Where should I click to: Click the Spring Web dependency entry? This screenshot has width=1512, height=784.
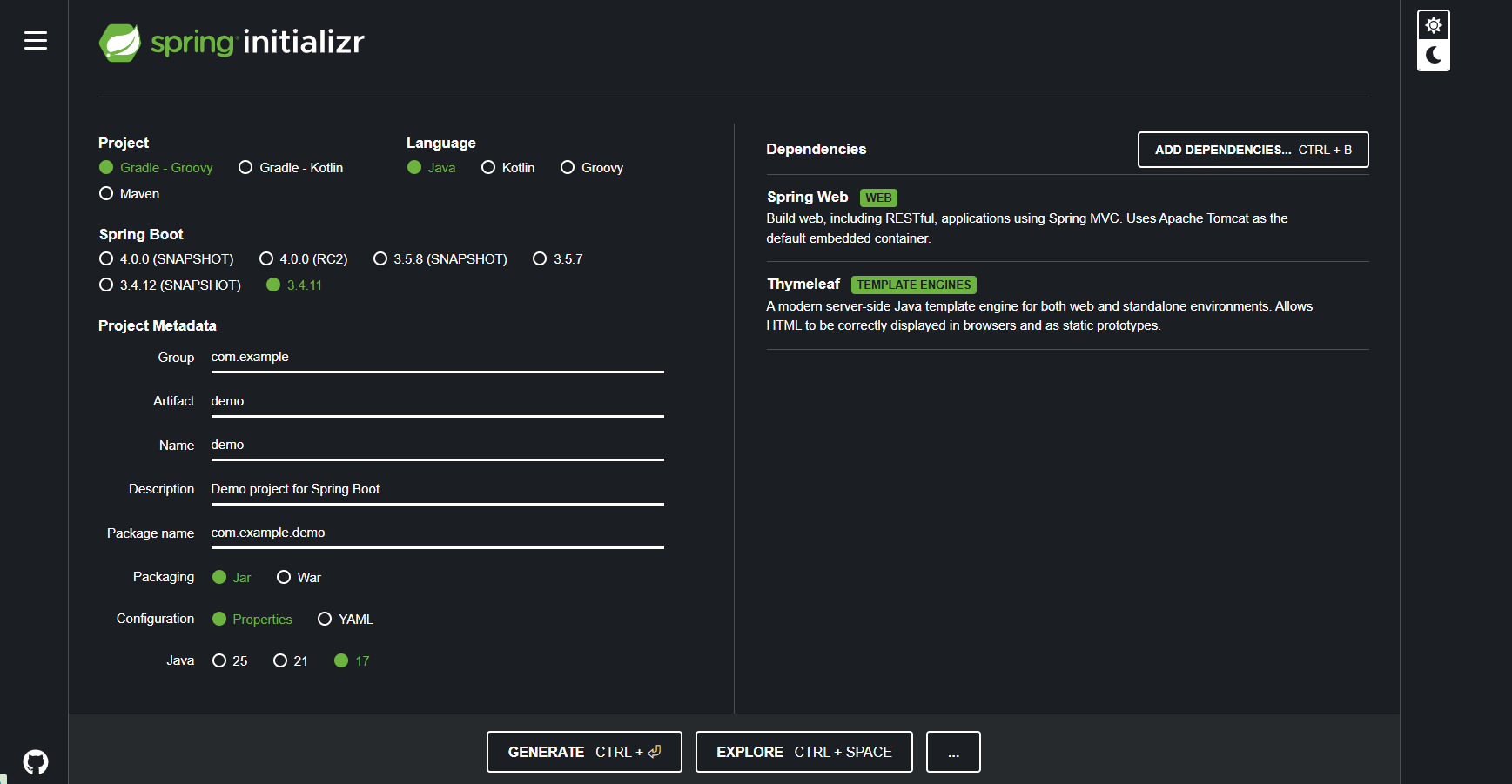(x=1067, y=218)
